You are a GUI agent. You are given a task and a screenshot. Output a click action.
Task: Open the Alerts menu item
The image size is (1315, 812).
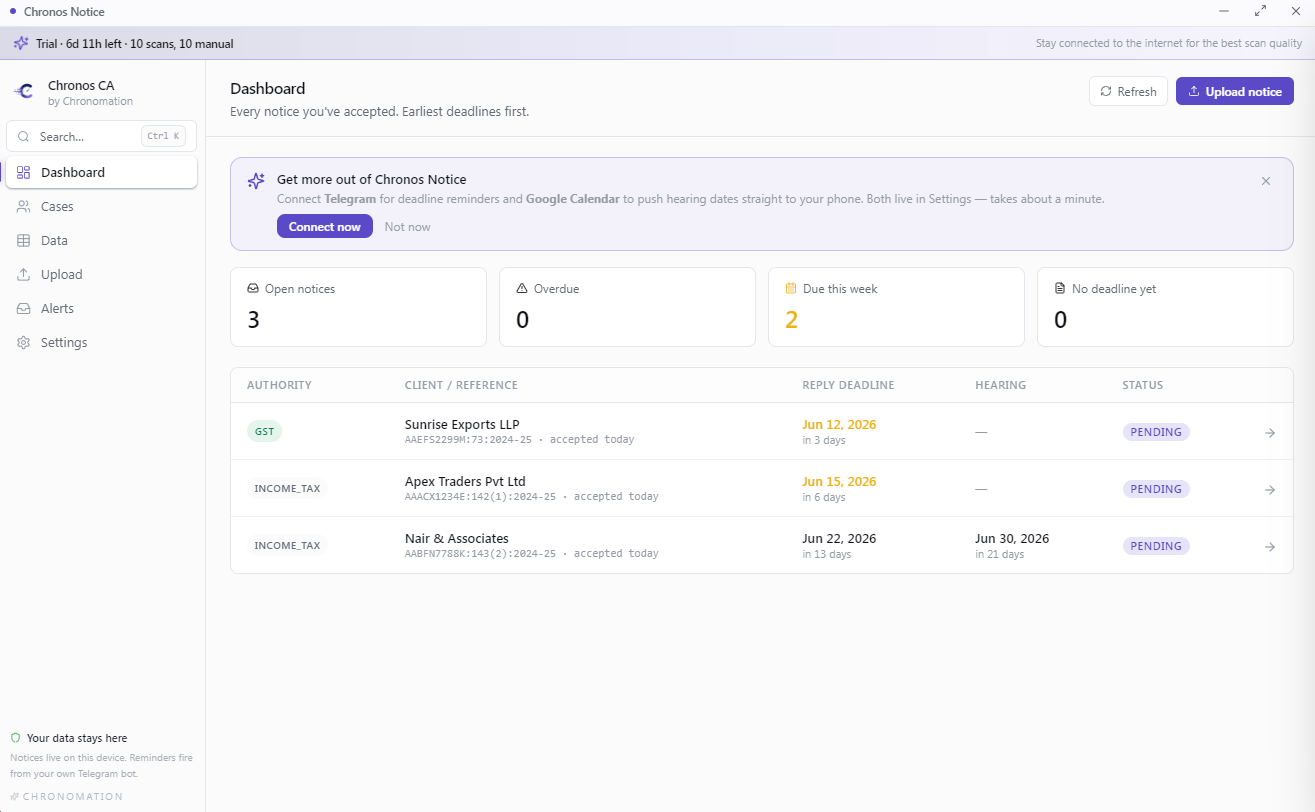[x=101, y=308]
